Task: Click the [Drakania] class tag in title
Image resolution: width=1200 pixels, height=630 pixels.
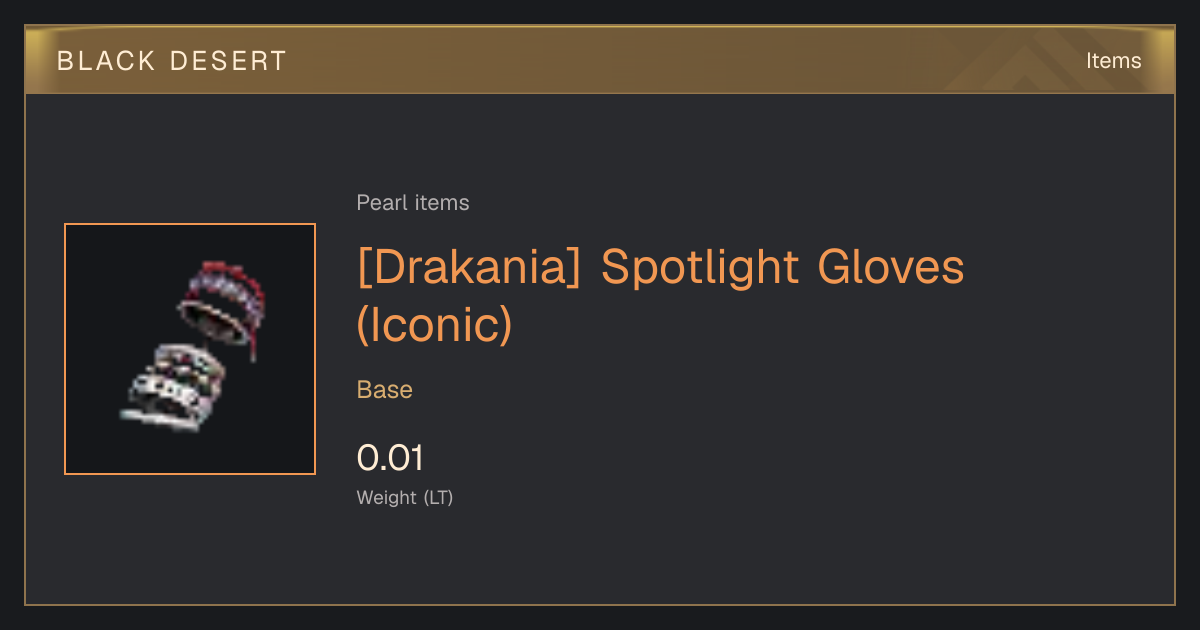Action: [469, 268]
